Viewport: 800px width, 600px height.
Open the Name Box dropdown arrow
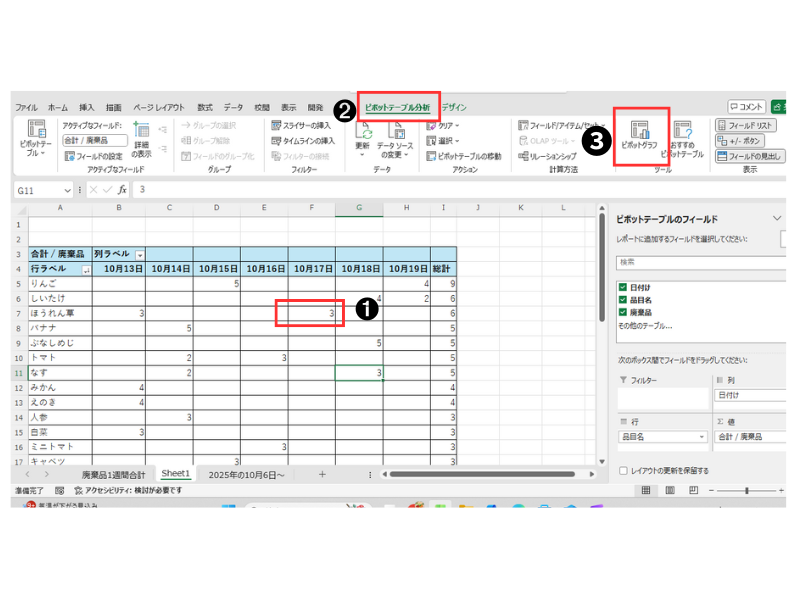(x=68, y=190)
